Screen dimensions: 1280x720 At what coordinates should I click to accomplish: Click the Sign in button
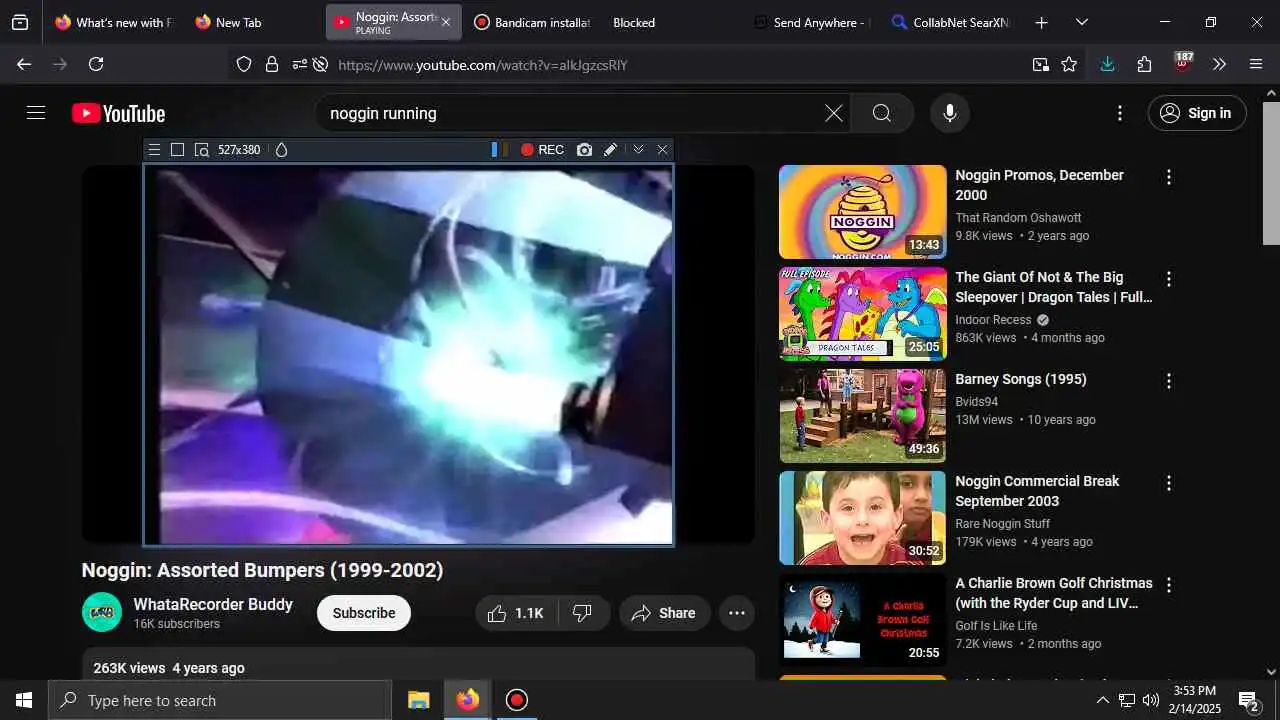click(1197, 113)
